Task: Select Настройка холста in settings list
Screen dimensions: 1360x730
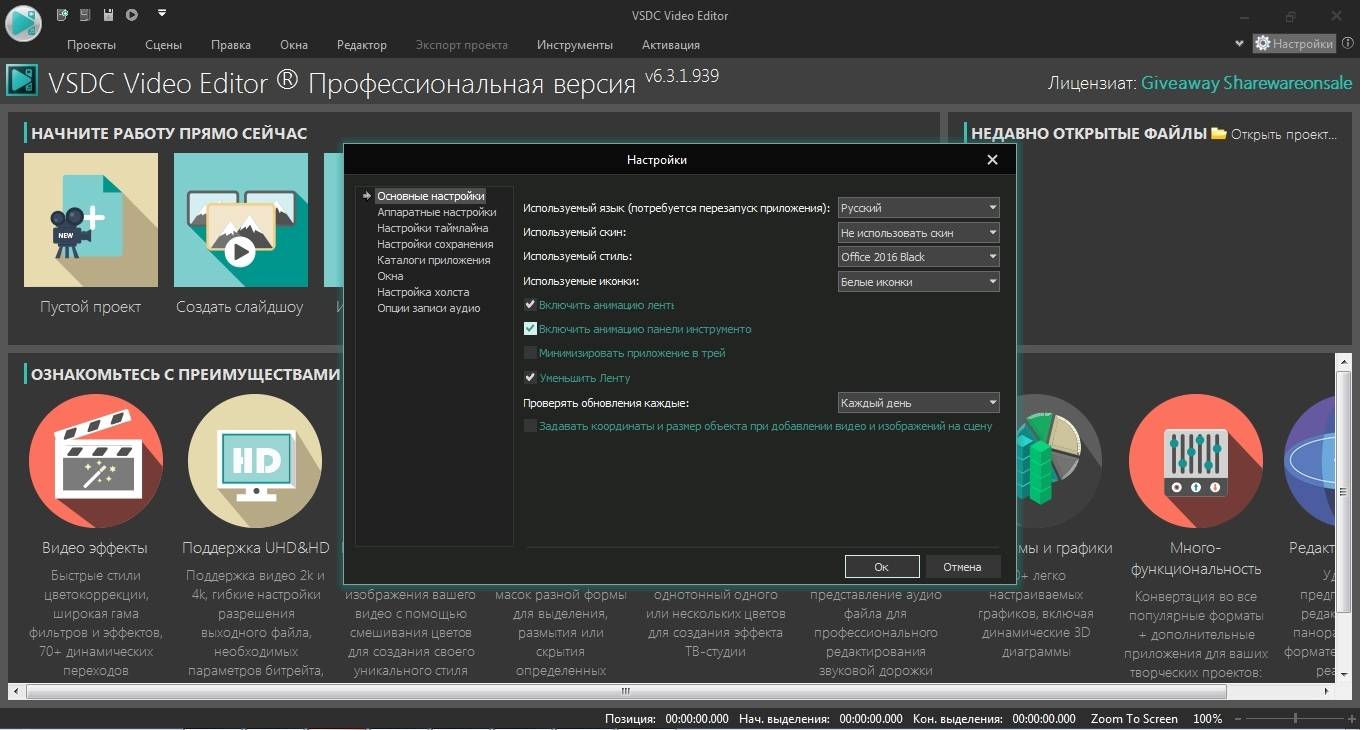Action: [x=423, y=292]
